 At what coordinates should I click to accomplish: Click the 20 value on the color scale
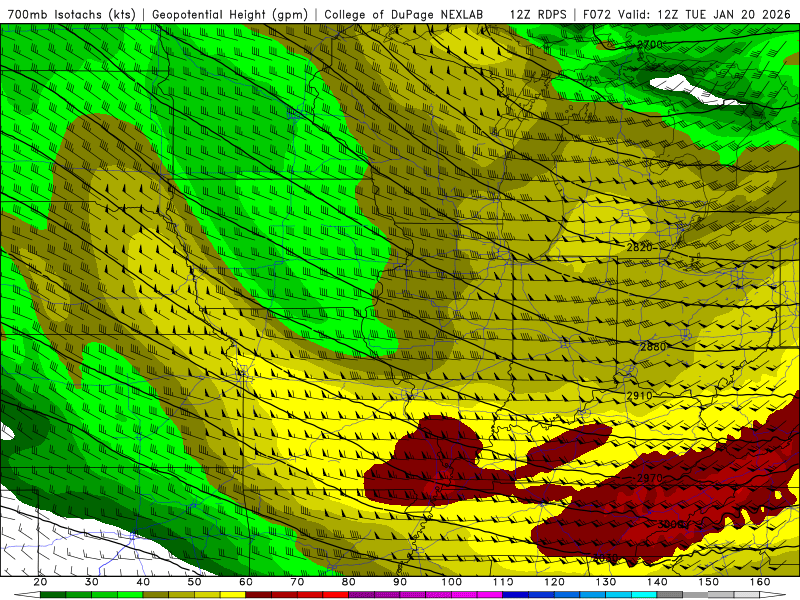pyautogui.click(x=40, y=582)
